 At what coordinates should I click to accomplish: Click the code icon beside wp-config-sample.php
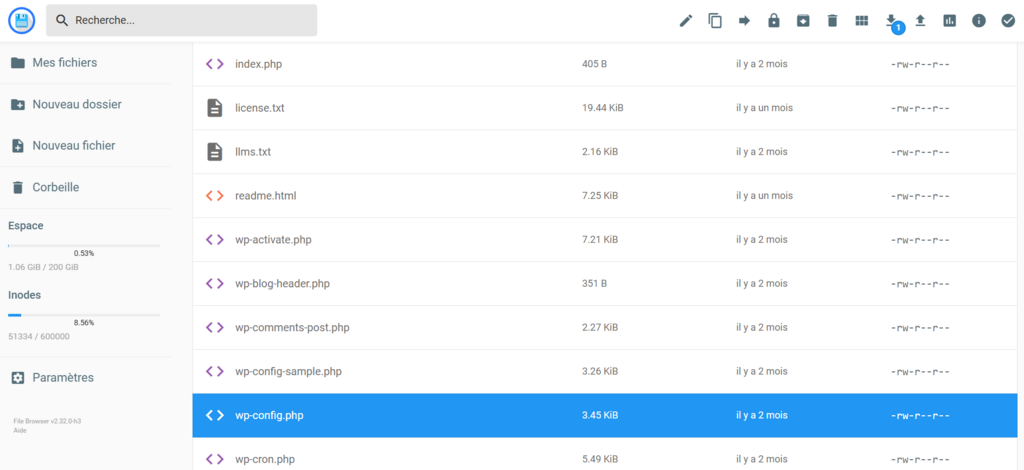215,371
